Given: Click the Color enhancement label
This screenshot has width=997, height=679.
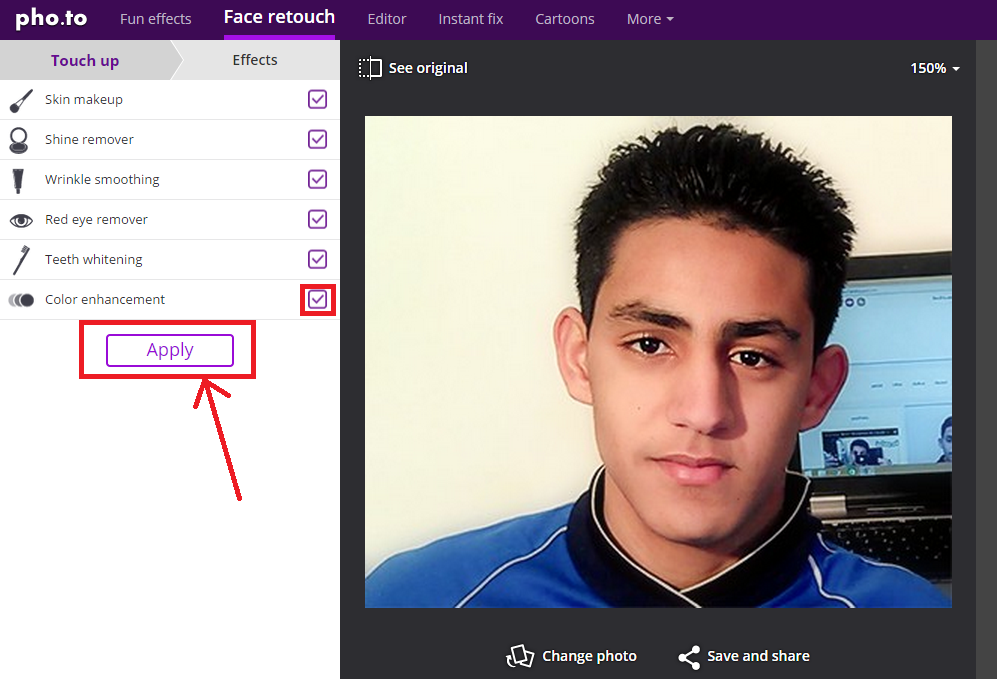Looking at the screenshot, I should (x=105, y=299).
